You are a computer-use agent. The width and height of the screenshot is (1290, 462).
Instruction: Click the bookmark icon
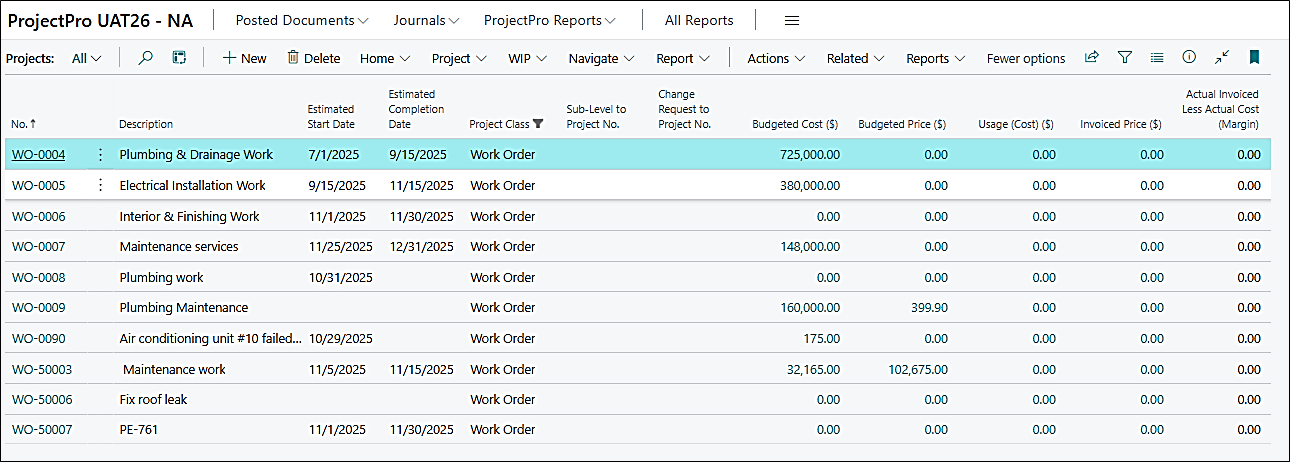pyautogui.click(x=1254, y=58)
